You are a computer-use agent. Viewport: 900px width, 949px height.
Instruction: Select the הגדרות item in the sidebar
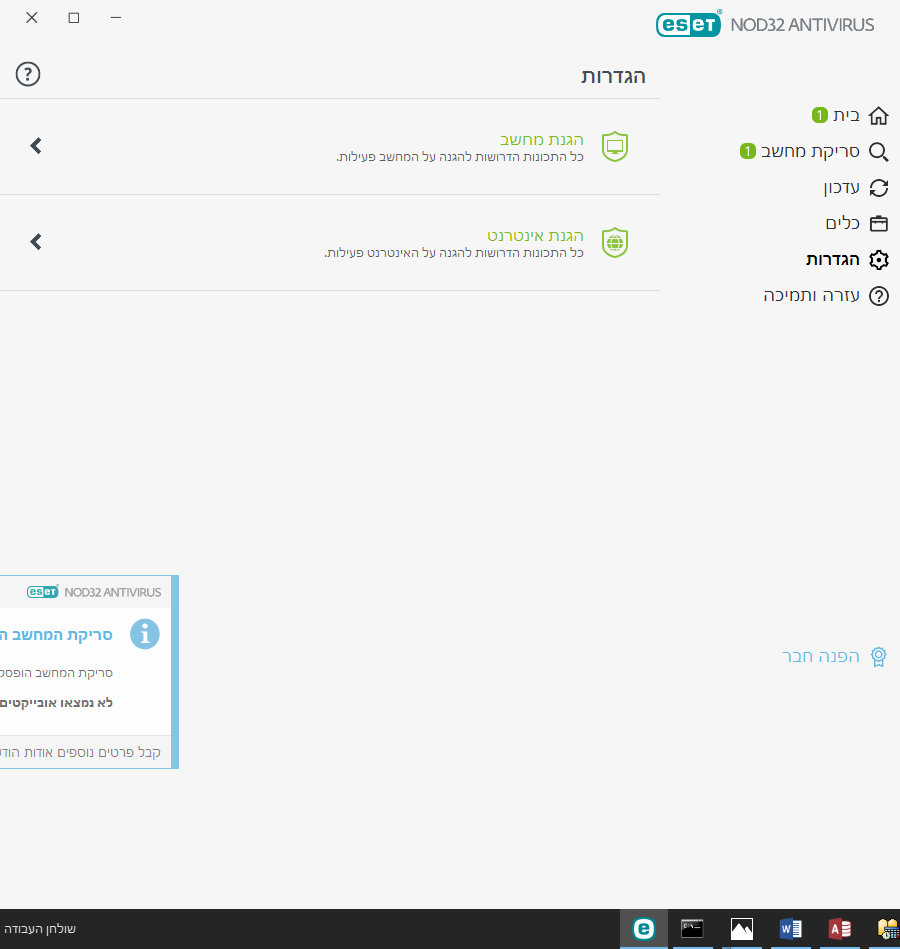tap(847, 260)
